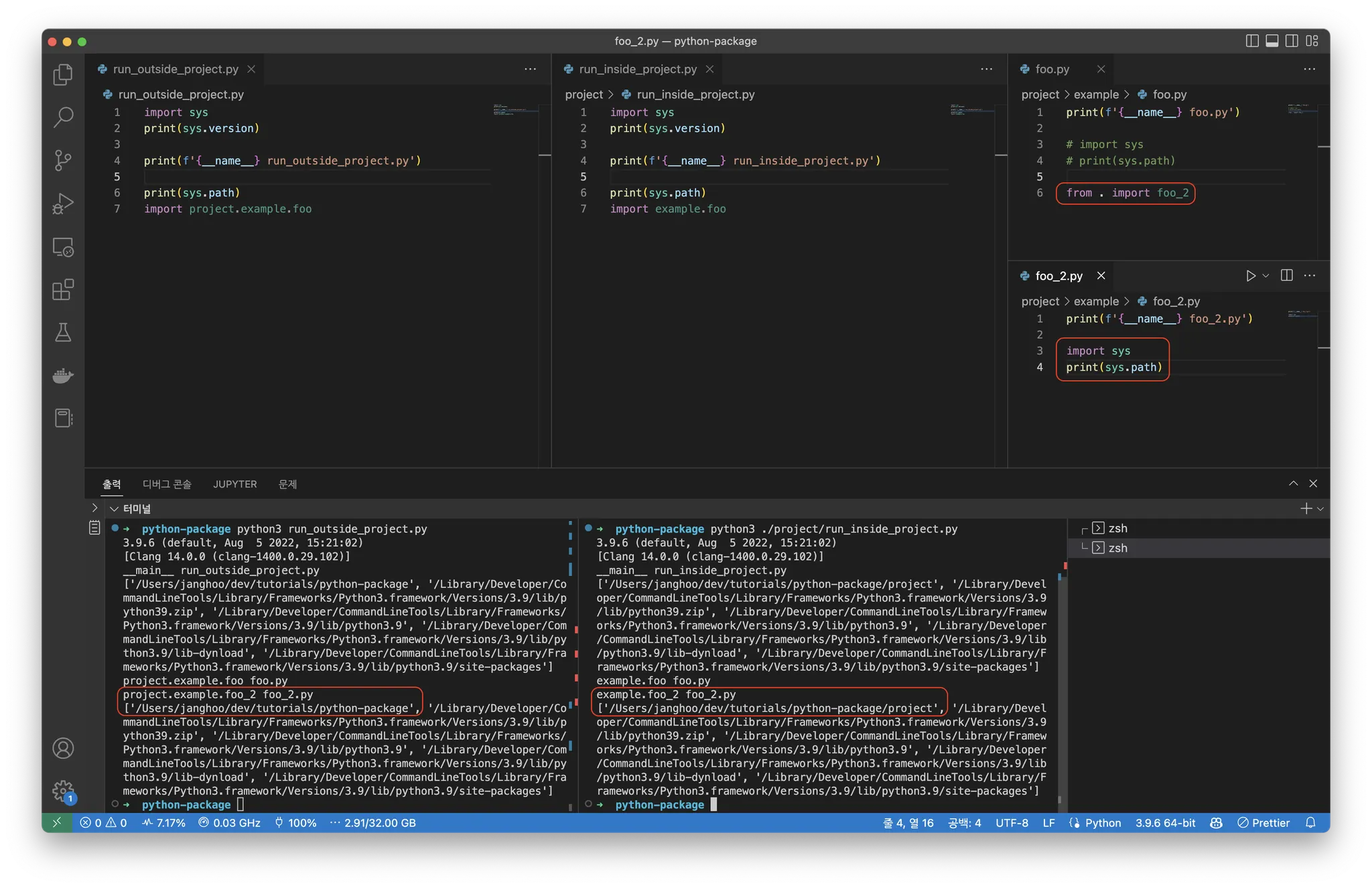Open the Search view icon
The height and width of the screenshot is (888, 1372).
[x=63, y=117]
